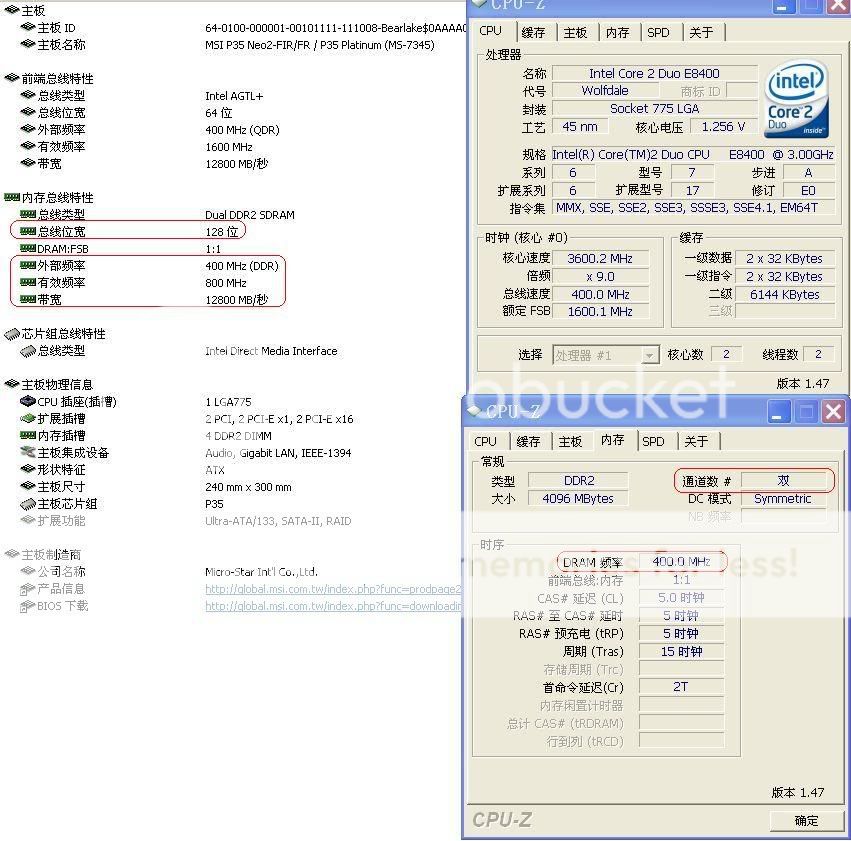Viewport: 851px width, 841px height.
Task: Click the "400 MHz (DDR)" value
Action: pos(242,266)
